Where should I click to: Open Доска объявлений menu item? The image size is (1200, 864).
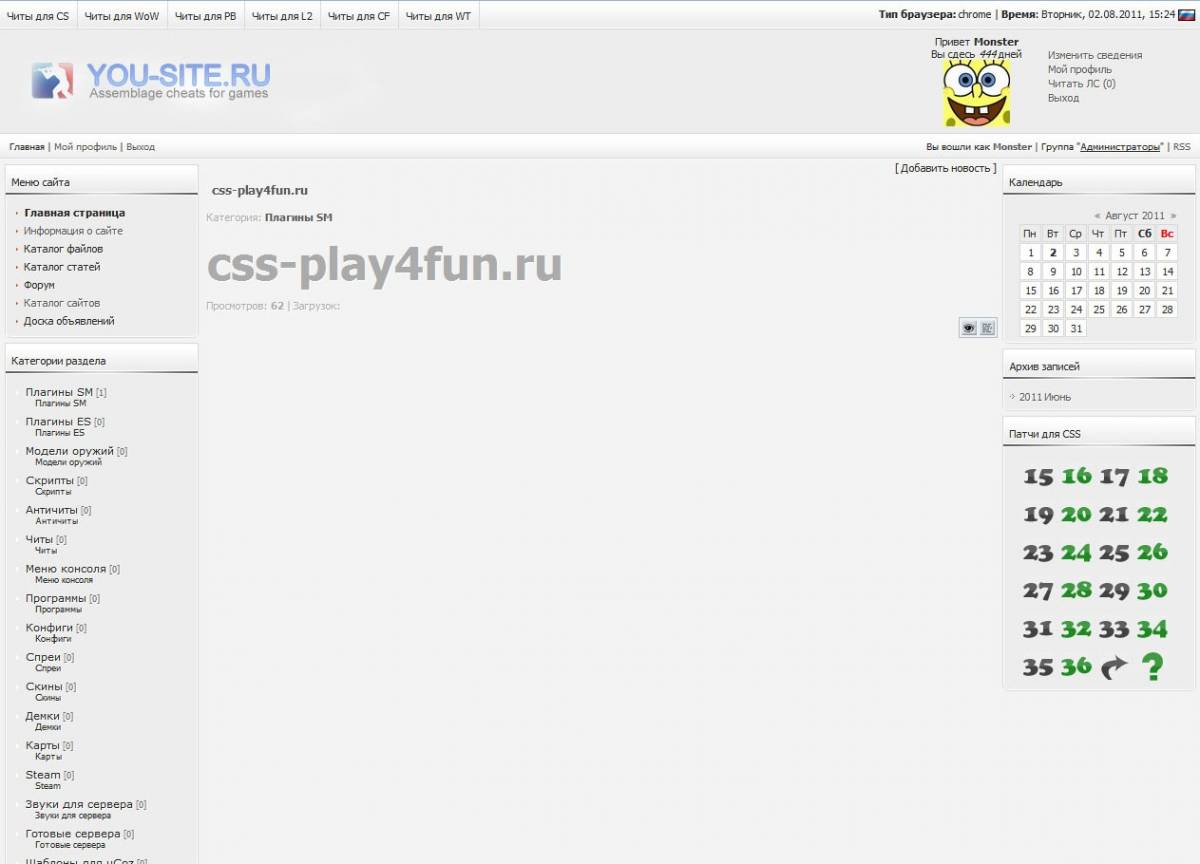coord(69,321)
